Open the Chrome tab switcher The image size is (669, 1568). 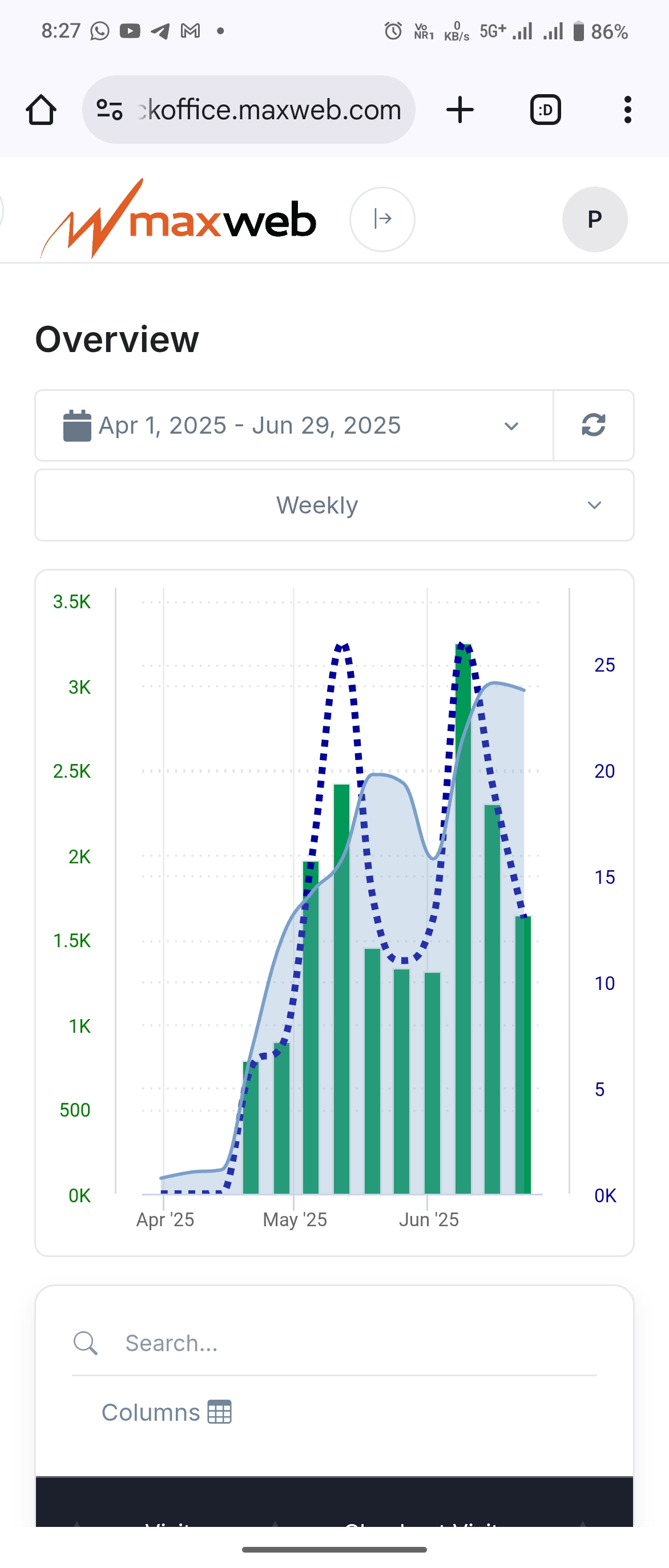546,110
